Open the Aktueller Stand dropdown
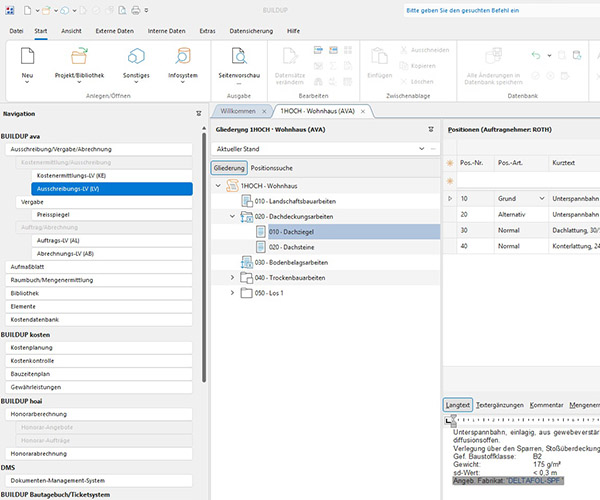The height and width of the screenshot is (500, 600). click(x=422, y=148)
